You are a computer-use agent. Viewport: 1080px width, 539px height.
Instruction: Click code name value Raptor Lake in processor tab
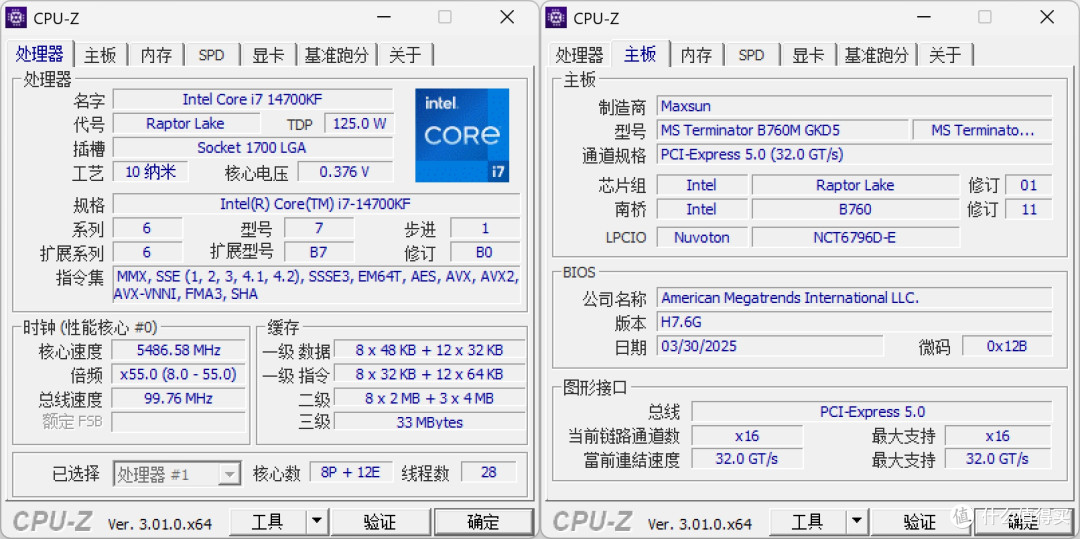(186, 124)
